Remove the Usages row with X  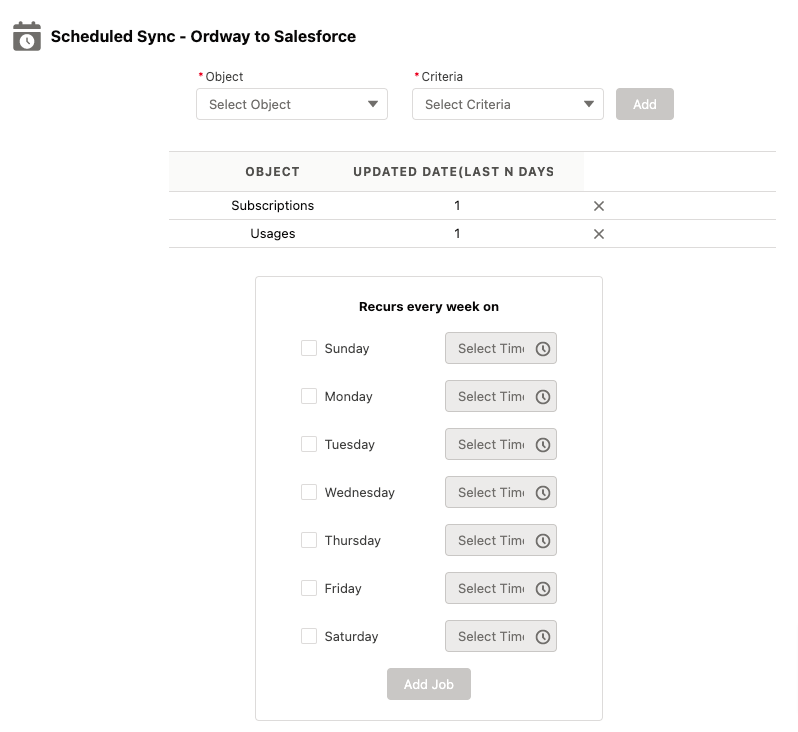pyautogui.click(x=598, y=234)
